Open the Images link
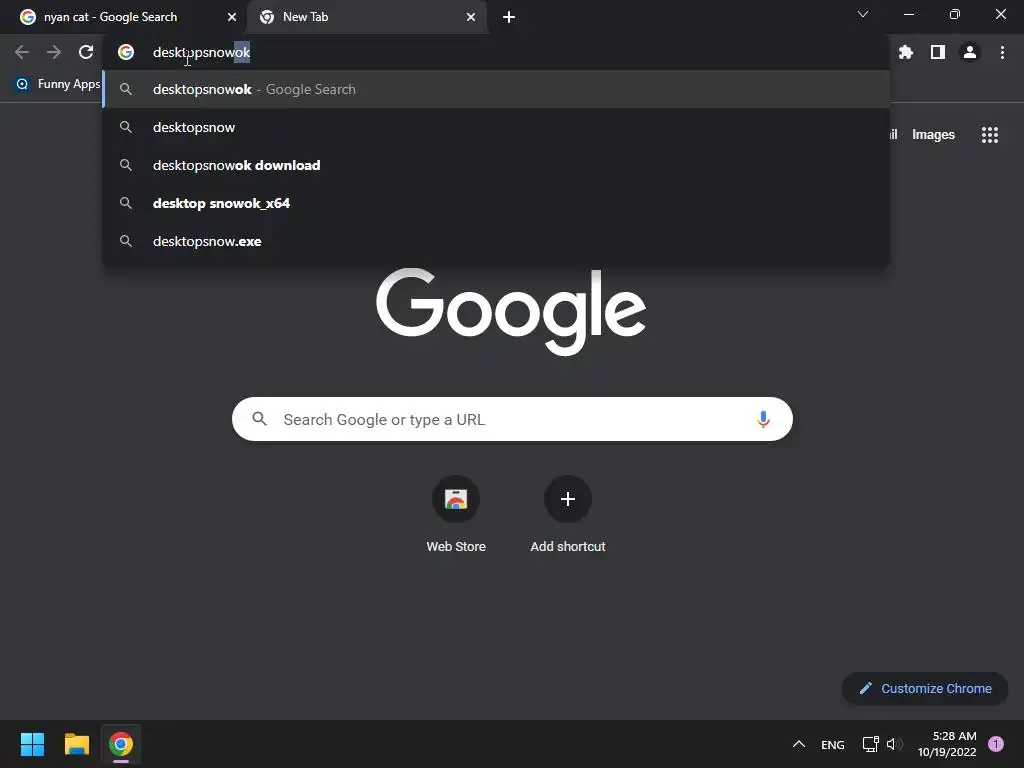 (x=933, y=135)
